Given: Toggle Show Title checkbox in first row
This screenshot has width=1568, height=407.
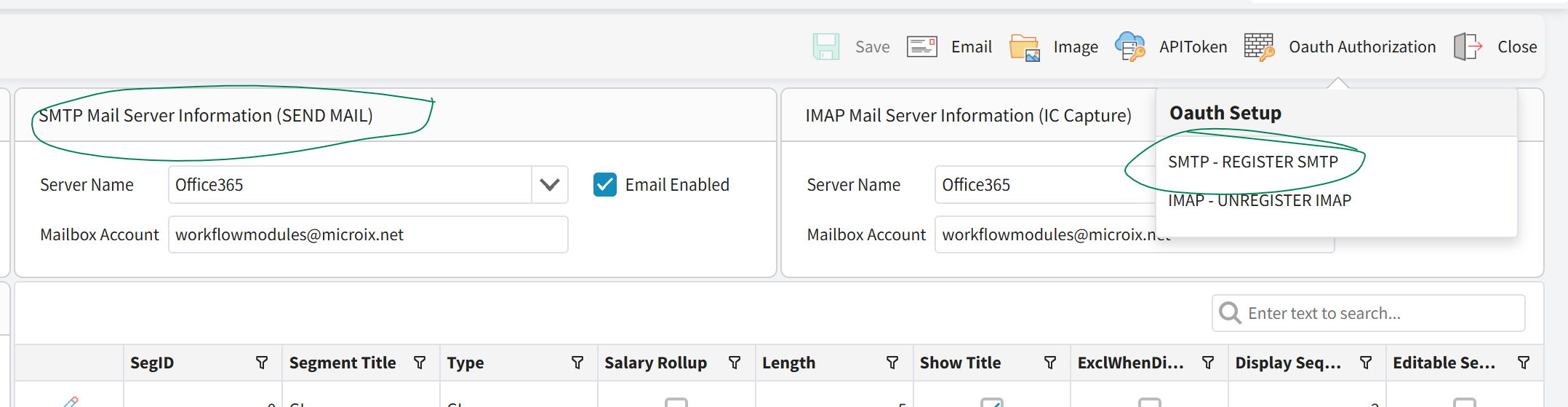Looking at the screenshot, I should 992,403.
